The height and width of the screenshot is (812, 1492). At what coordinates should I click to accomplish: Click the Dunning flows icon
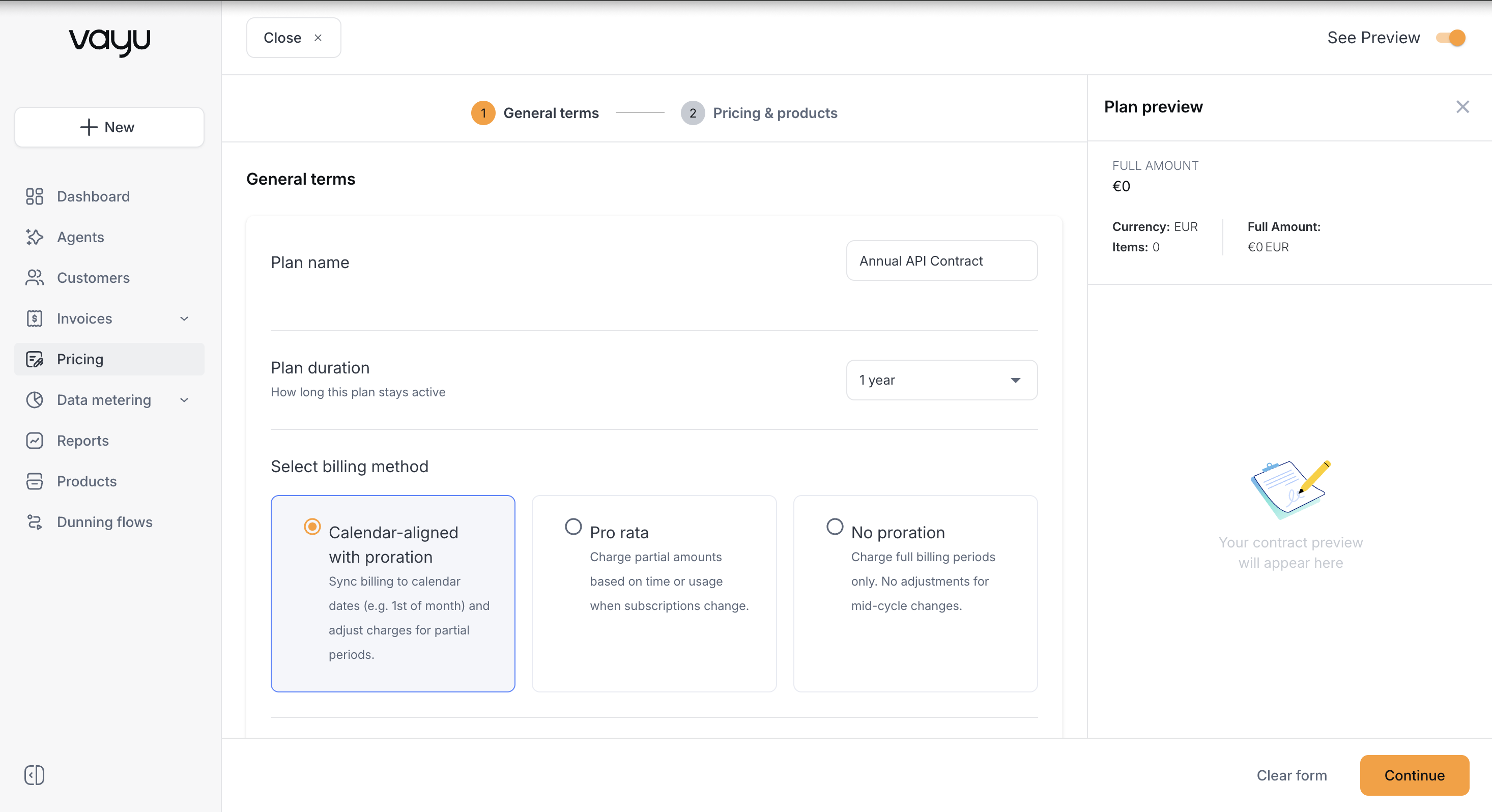[35, 522]
